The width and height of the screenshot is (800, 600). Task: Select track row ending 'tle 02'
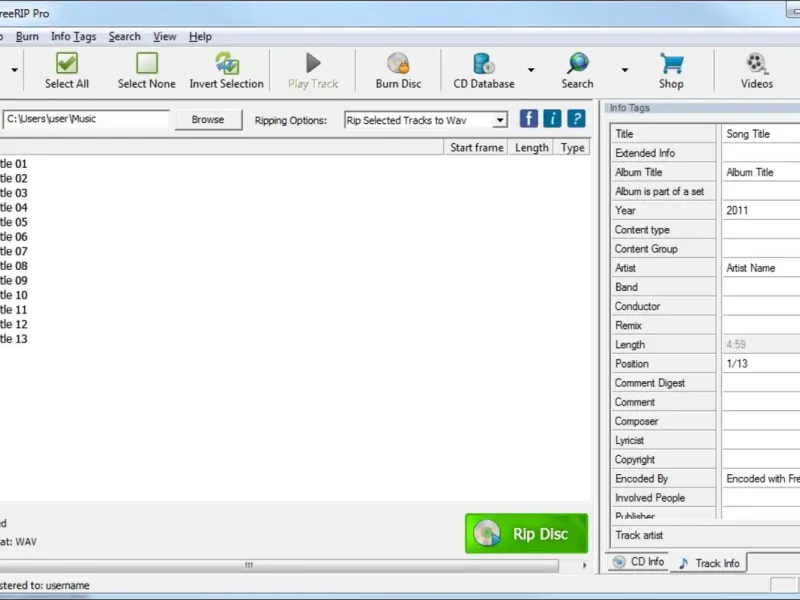click(x=14, y=179)
